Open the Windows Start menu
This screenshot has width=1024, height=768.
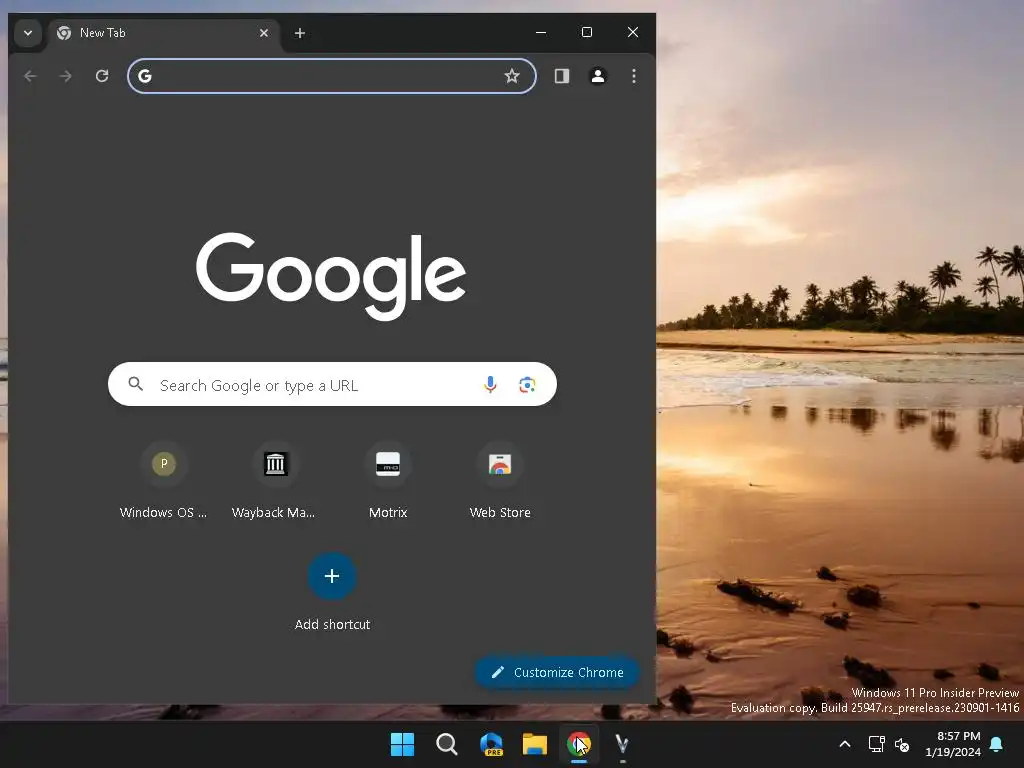(402, 744)
